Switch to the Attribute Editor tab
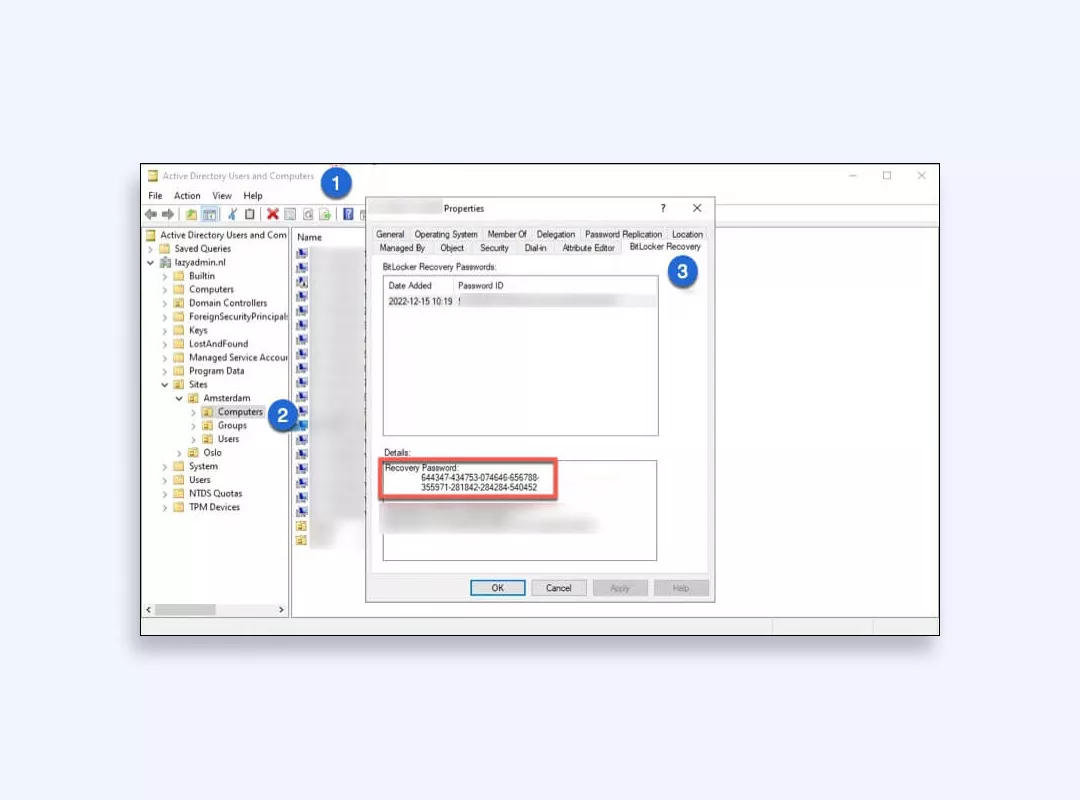 coord(588,247)
